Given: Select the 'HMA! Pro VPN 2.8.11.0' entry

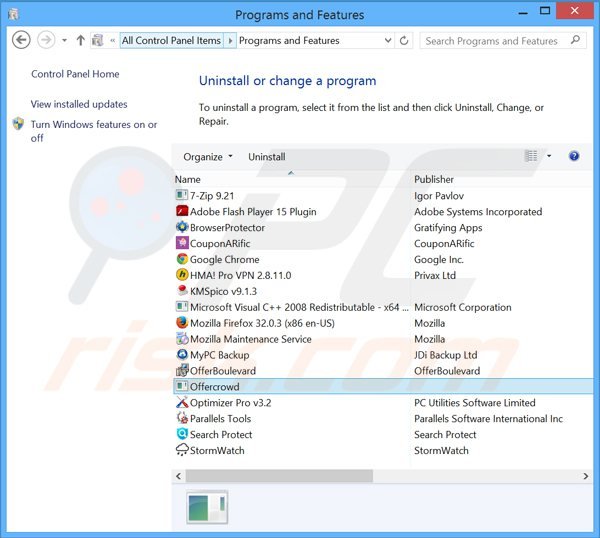Looking at the screenshot, I should click(240, 275).
